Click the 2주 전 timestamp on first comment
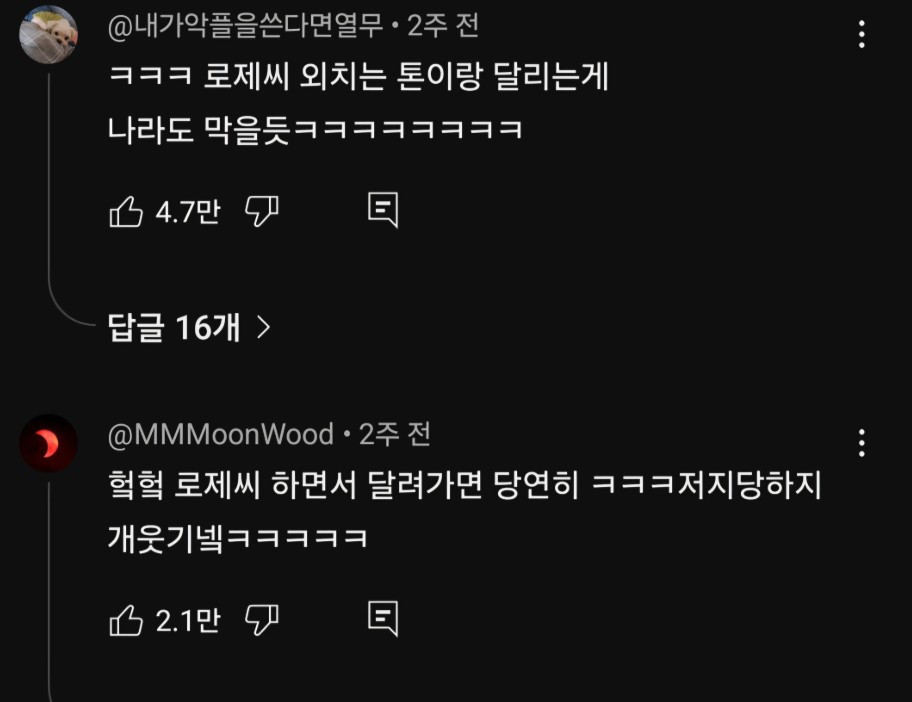Viewport: 912px width, 702px height. [x=443, y=26]
